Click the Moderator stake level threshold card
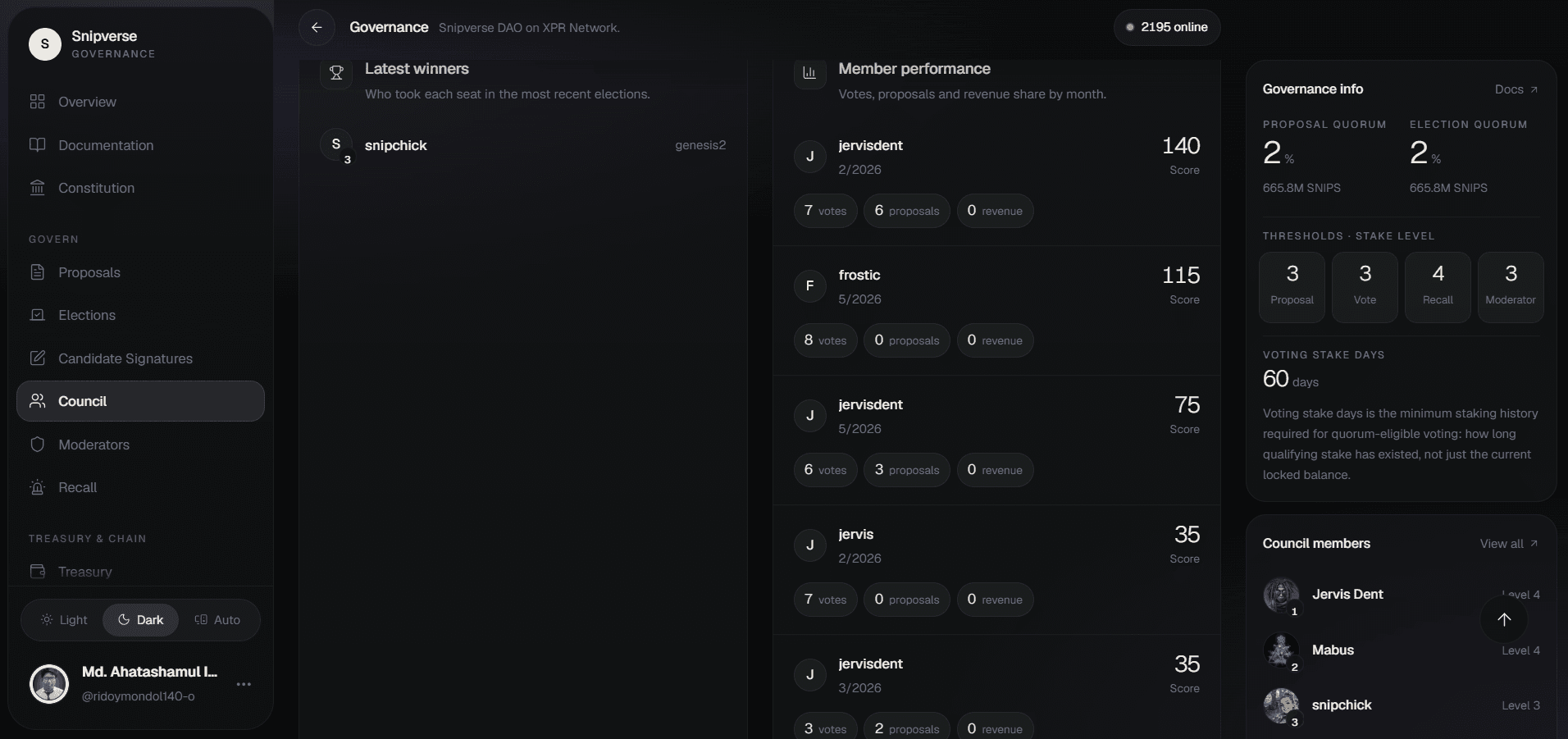1568x739 pixels. (1511, 287)
